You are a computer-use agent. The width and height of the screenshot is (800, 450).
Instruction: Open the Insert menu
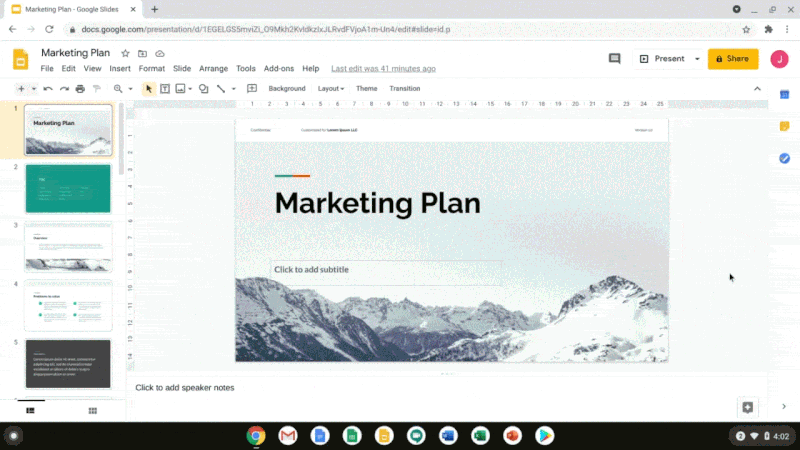120,69
